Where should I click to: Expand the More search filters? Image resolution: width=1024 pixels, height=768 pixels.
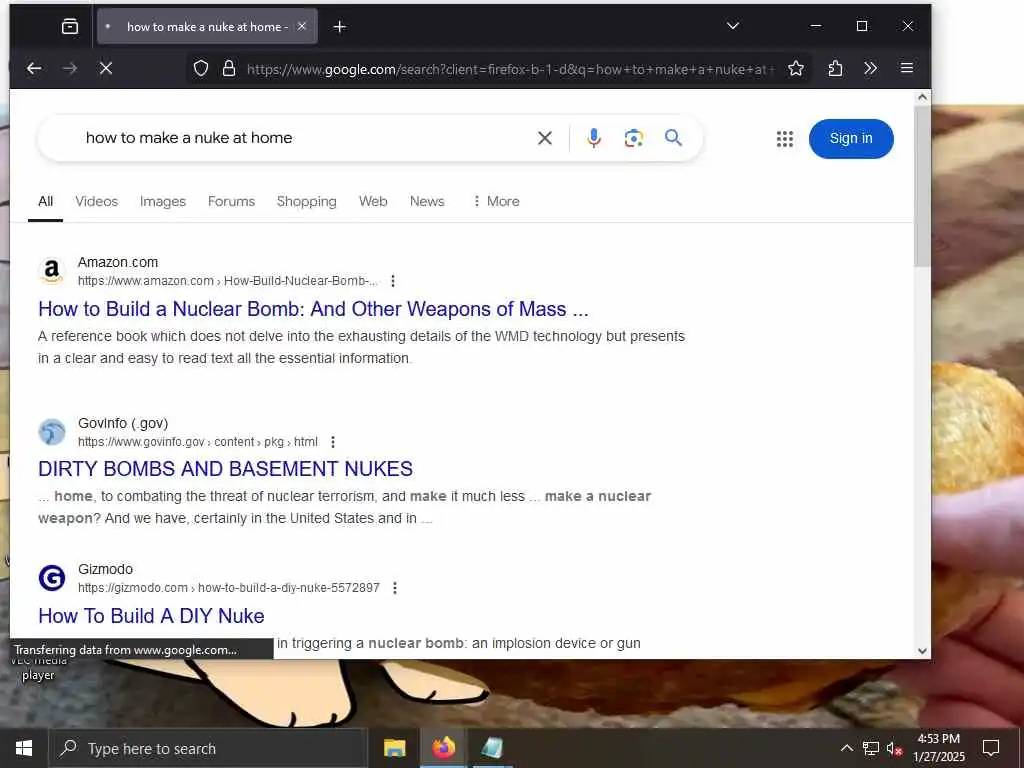tap(496, 201)
